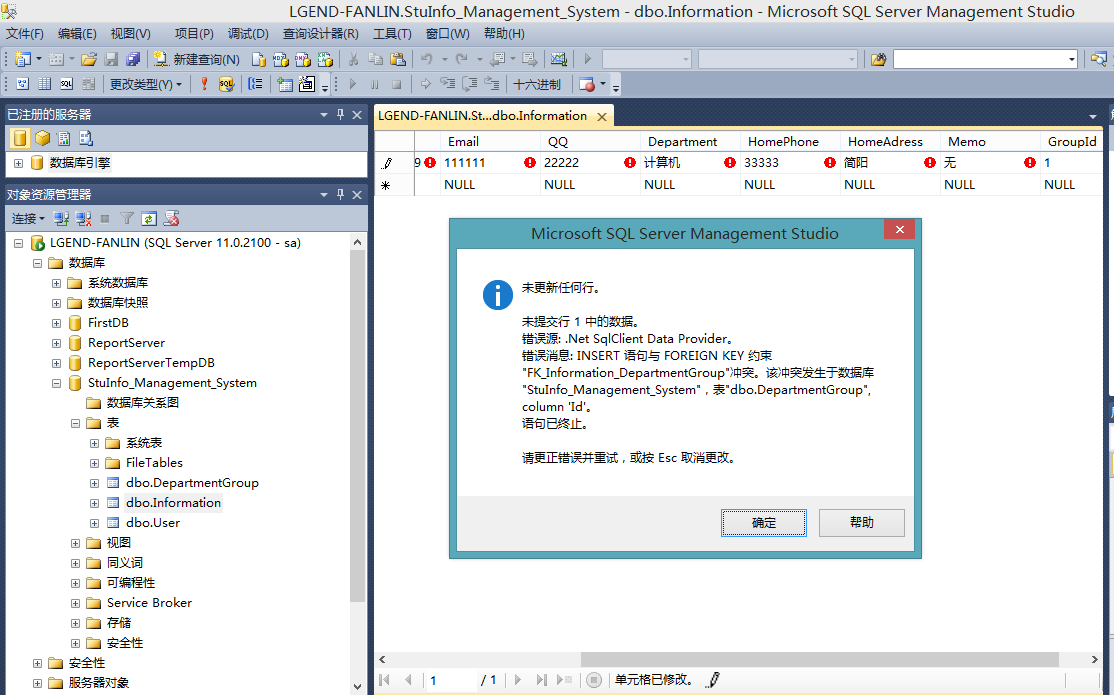Select Integration Services icon in Registered Servers
The image size is (1114, 695).
click(x=86, y=138)
